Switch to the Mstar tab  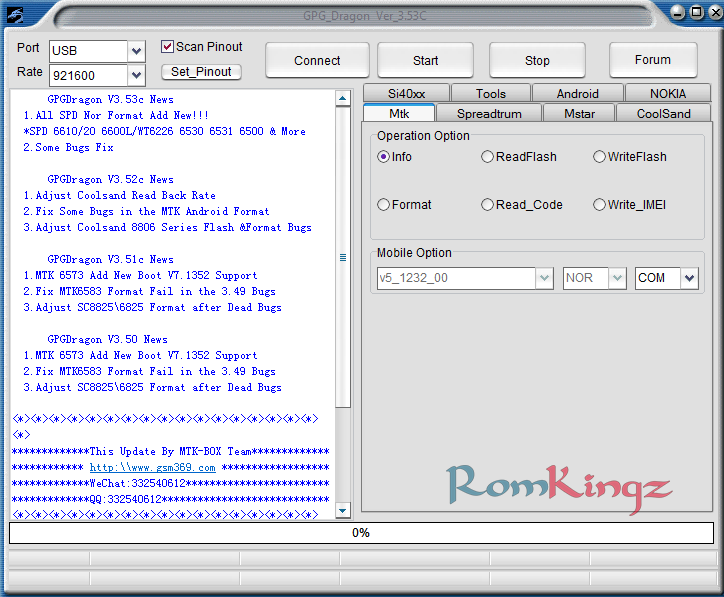point(579,114)
